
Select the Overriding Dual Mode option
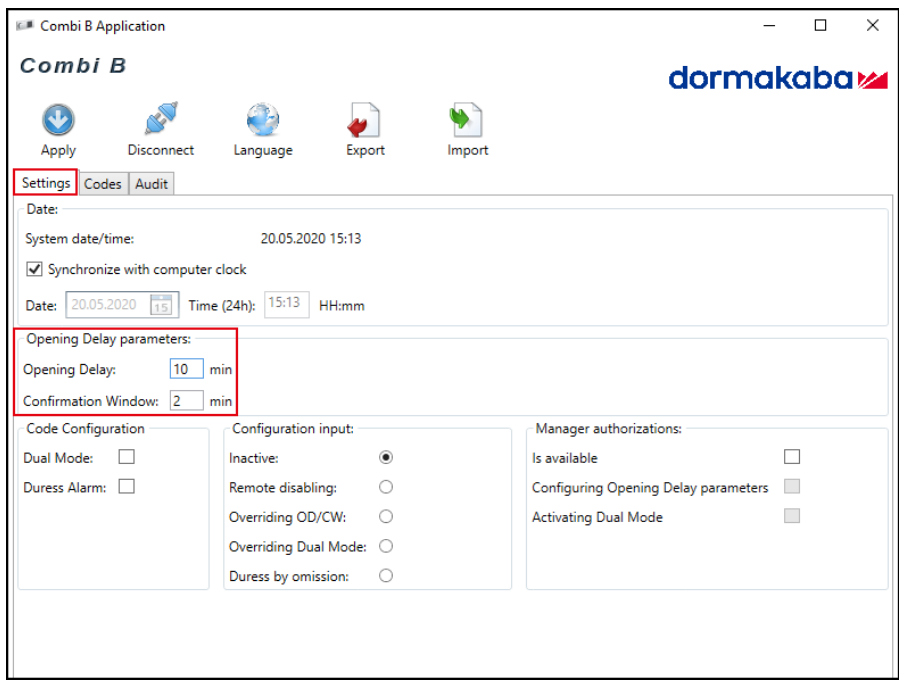[x=386, y=546]
